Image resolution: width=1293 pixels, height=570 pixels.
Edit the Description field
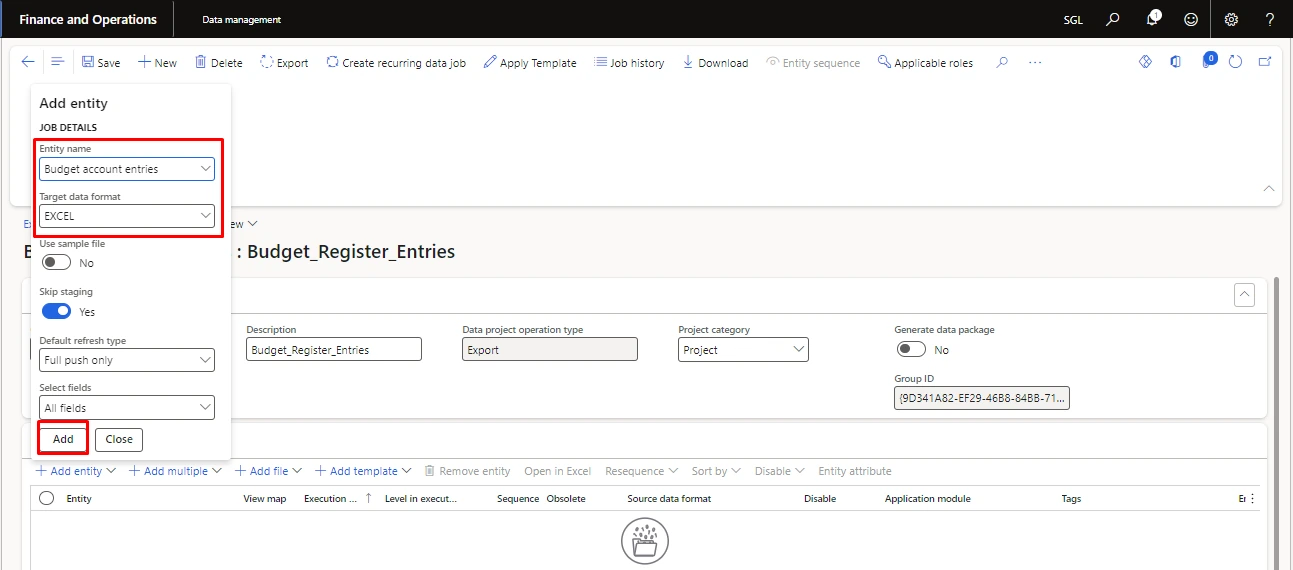click(334, 349)
